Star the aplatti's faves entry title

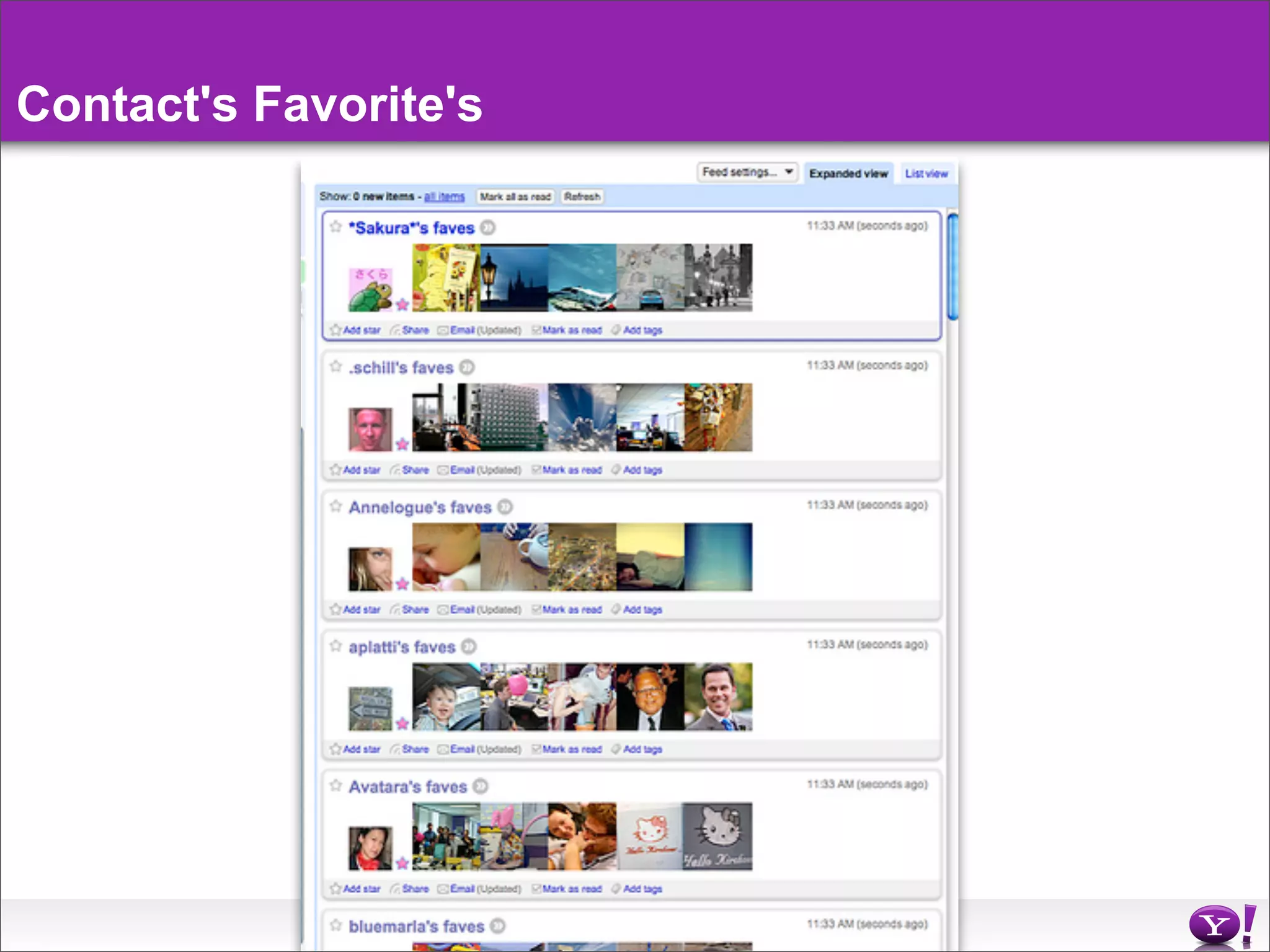(335, 646)
